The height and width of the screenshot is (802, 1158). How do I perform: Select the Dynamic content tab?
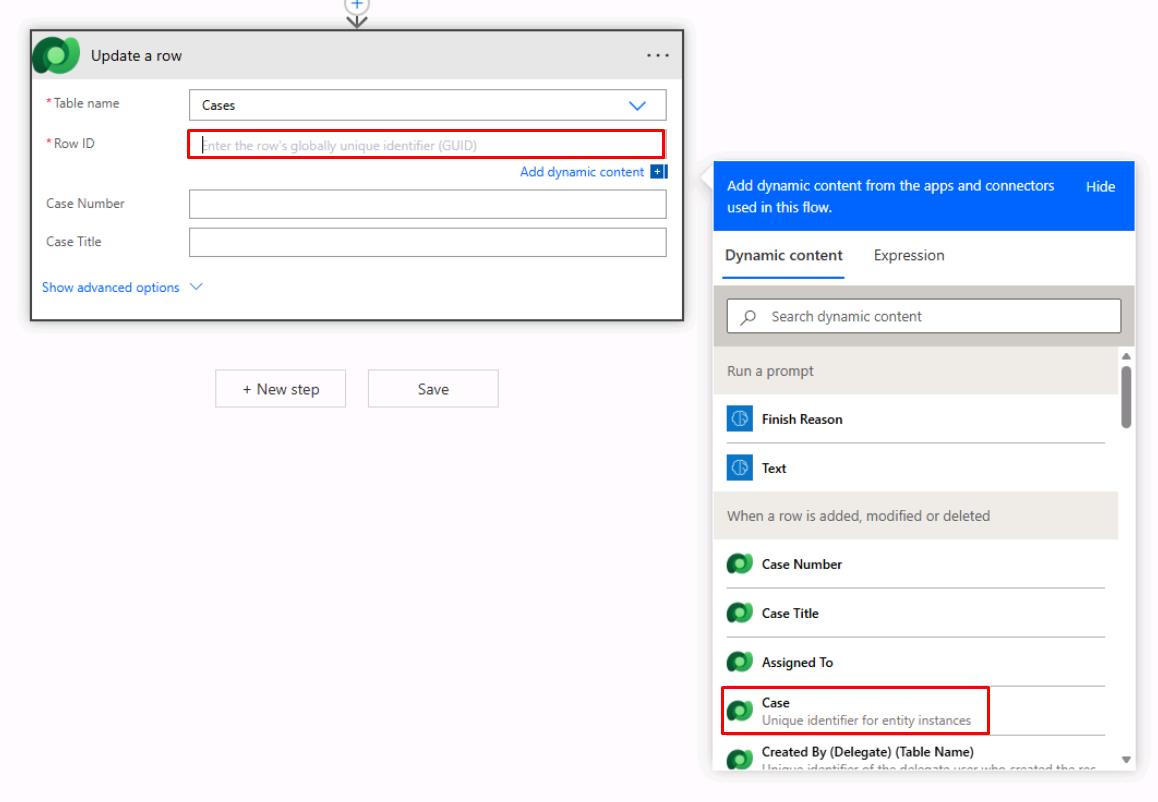pos(784,256)
